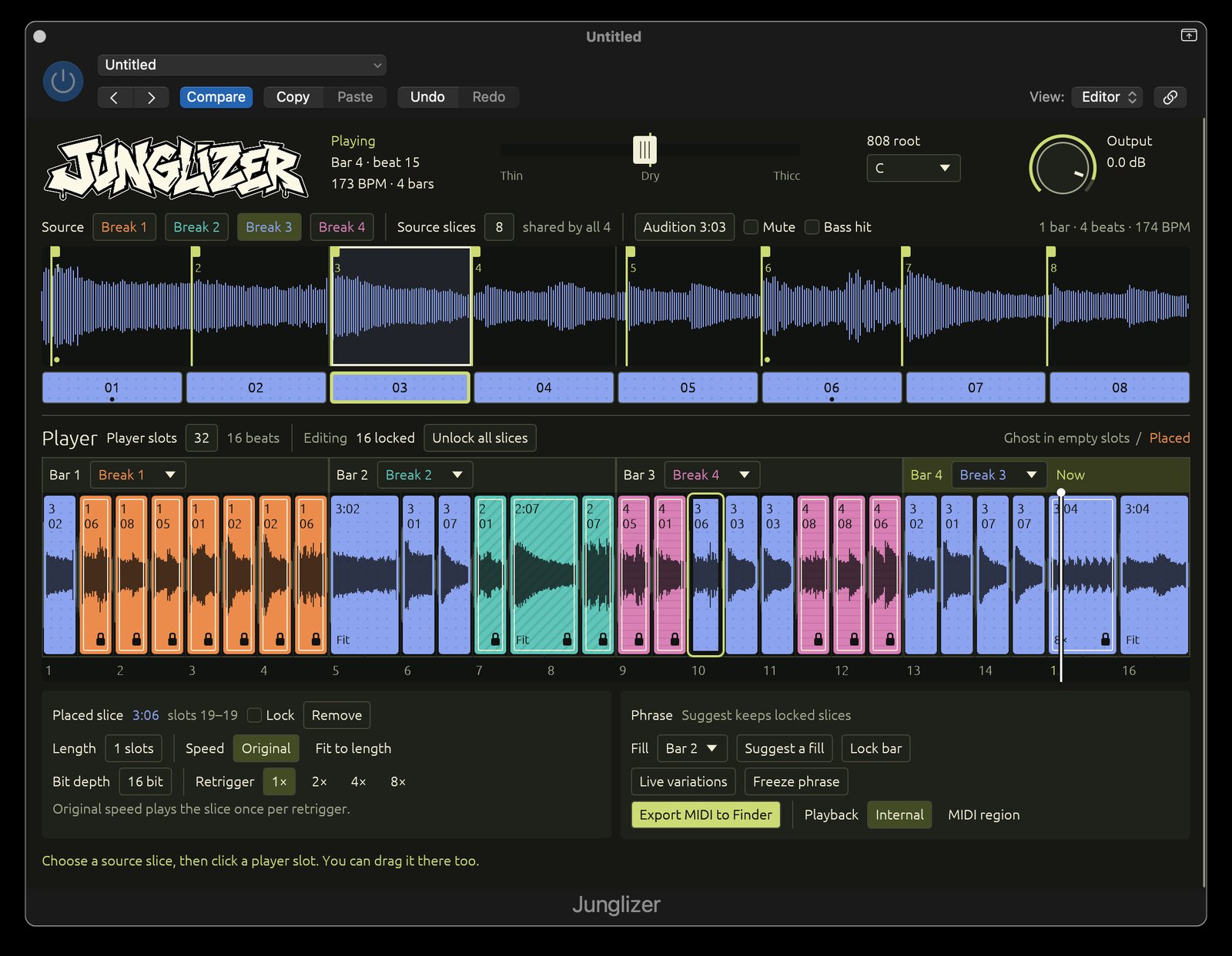Switch Playback to MIDI region
This screenshot has width=1232, height=956.
(983, 814)
